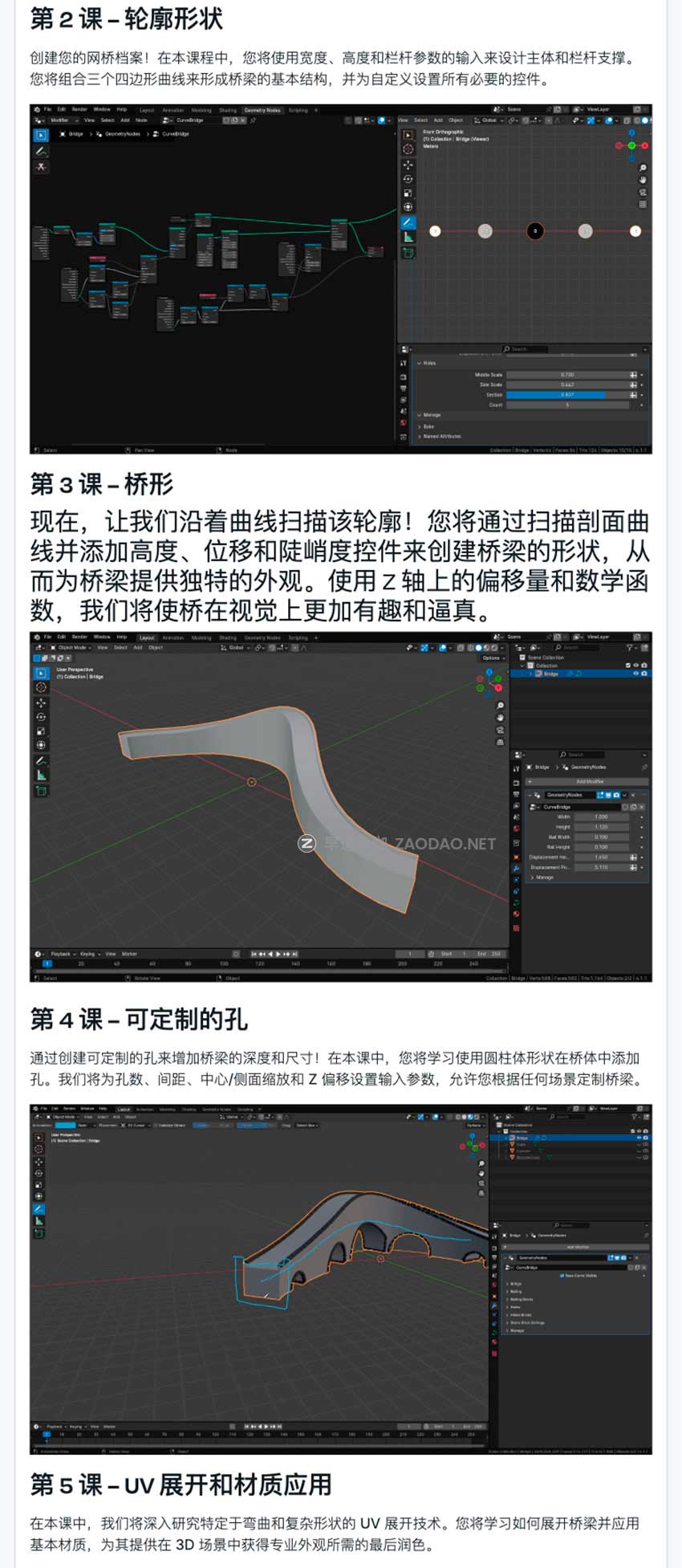The width and height of the screenshot is (682, 1568).
Task: Toggle Bridge eye visibility in Lesson 4 outliner
Action: click(x=638, y=1138)
